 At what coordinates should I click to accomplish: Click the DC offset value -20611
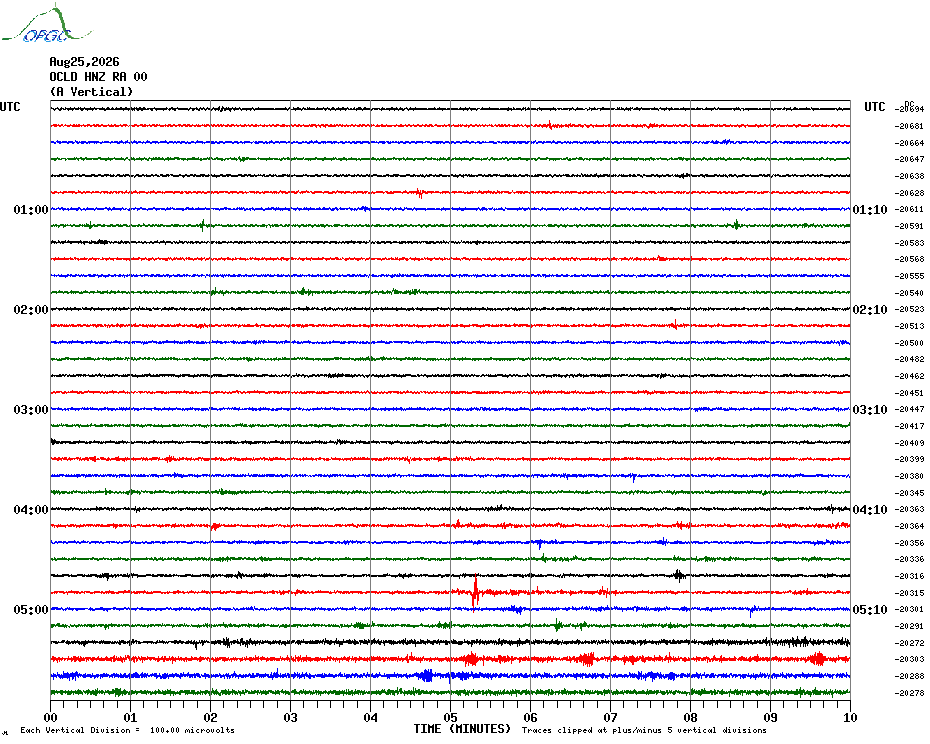pyautogui.click(x=909, y=209)
